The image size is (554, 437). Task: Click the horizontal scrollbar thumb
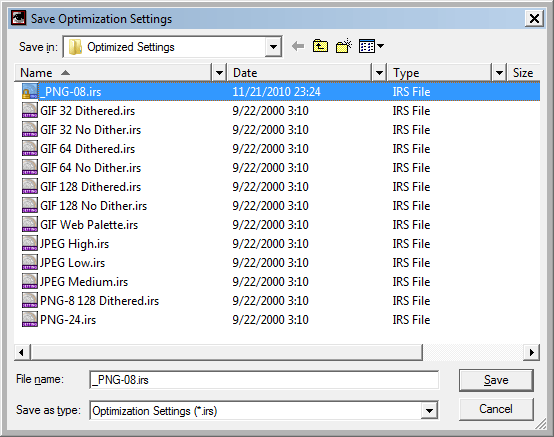226,352
